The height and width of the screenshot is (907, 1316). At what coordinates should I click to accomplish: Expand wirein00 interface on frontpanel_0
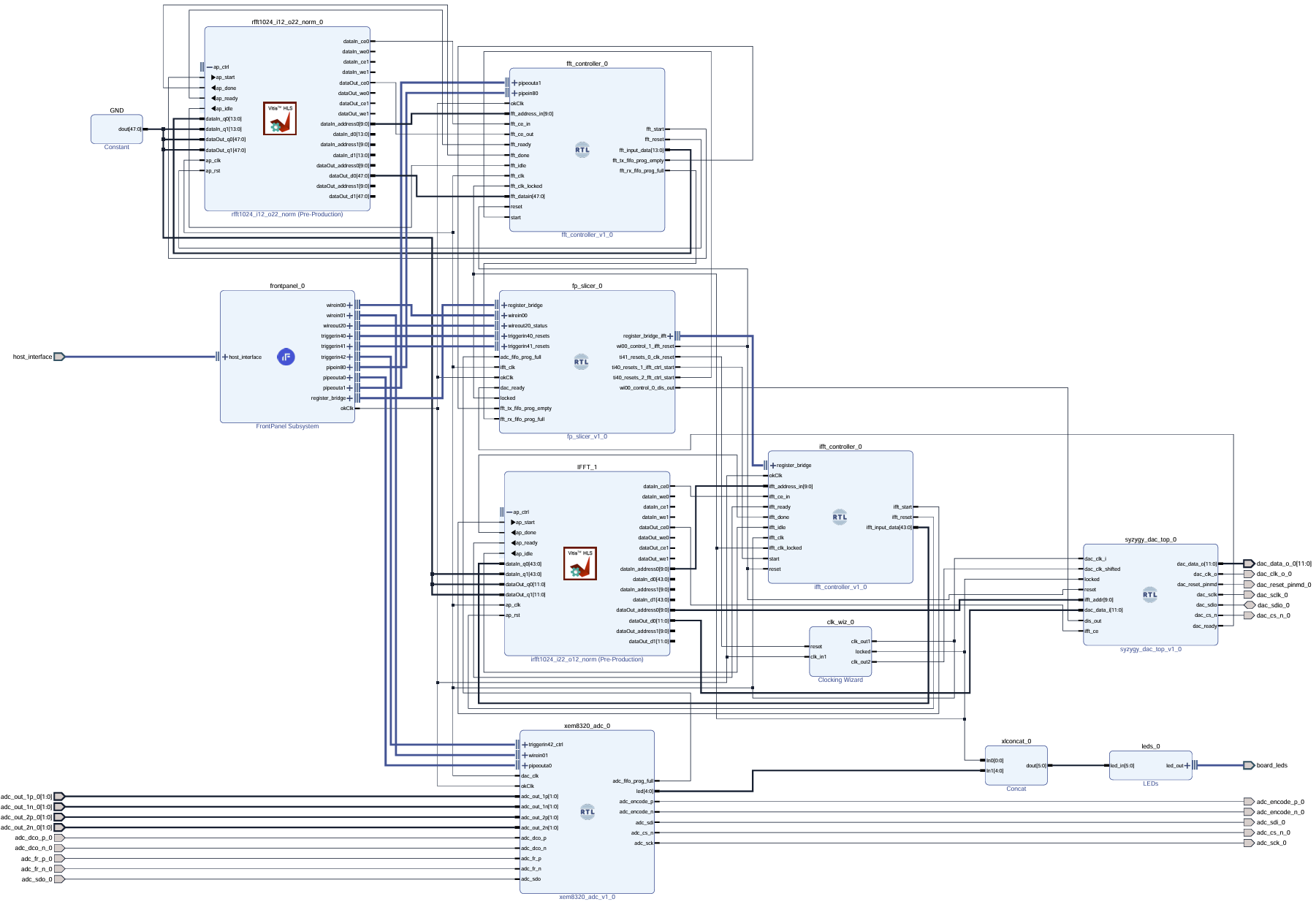[349, 306]
